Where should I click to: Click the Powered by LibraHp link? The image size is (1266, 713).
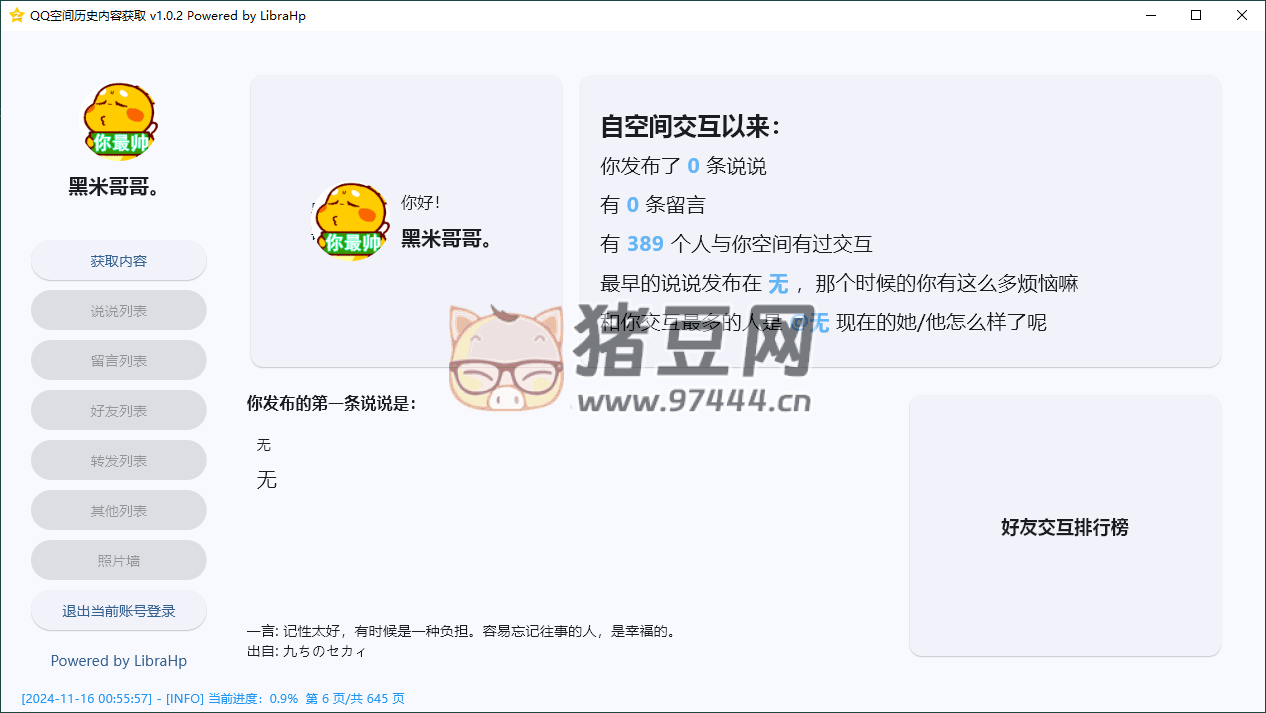119,661
